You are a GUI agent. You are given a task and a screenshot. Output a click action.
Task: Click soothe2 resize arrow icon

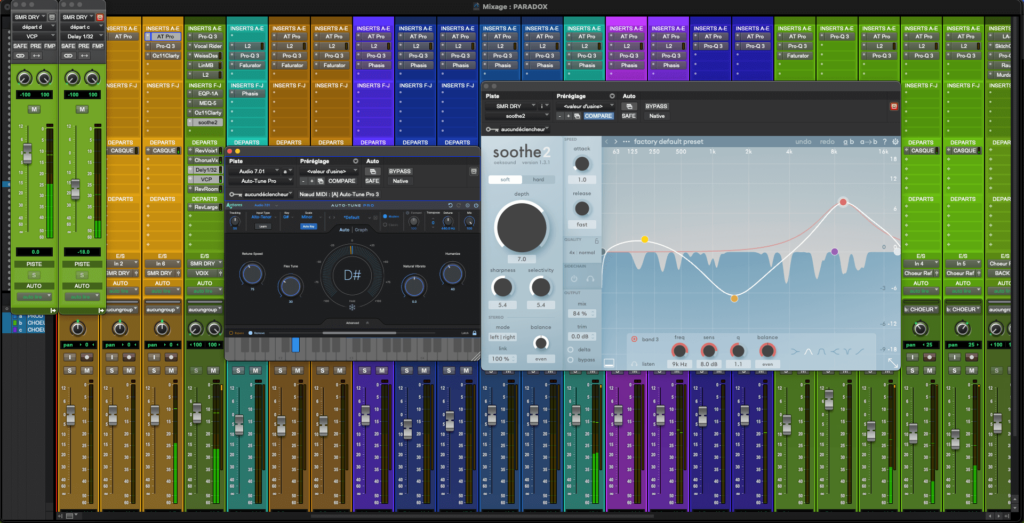[x=893, y=362]
